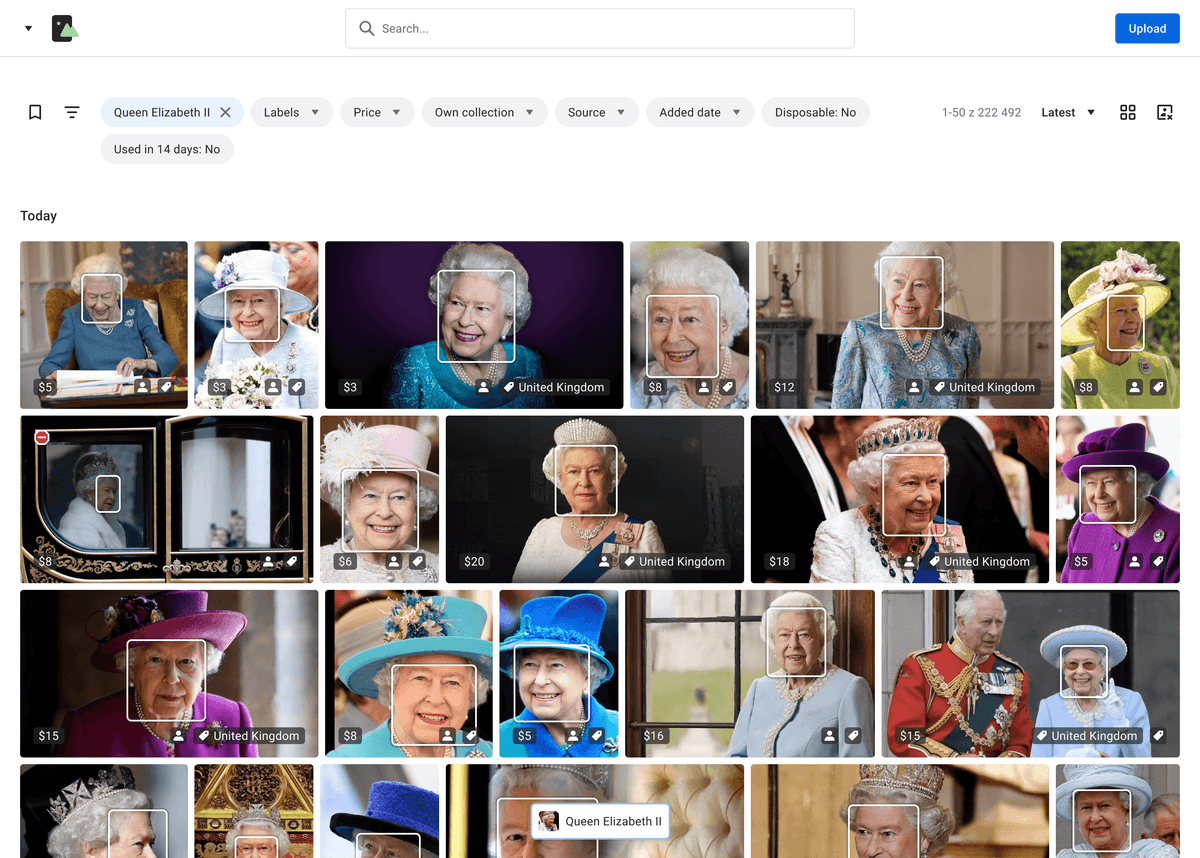
Task: Click the red restricted icon on carriage photo
Action: point(42,438)
